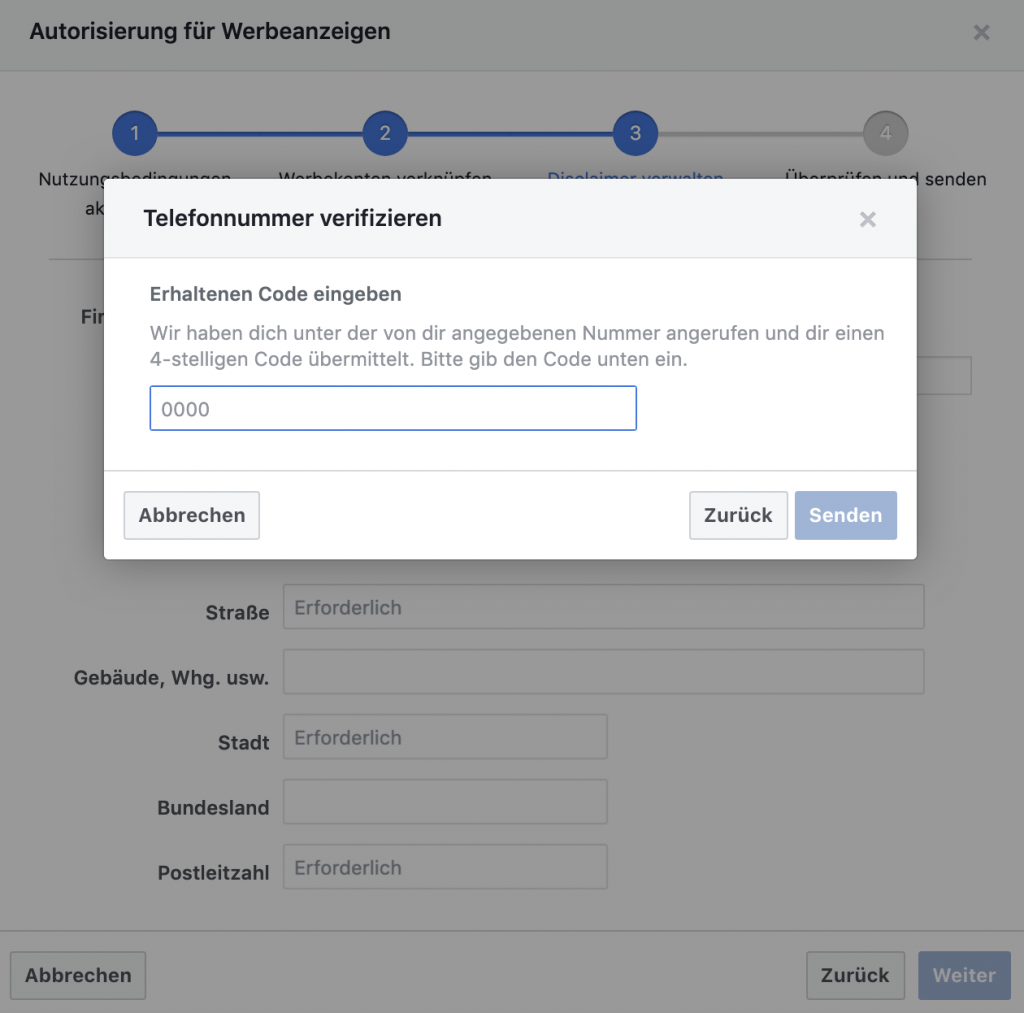1024x1013 pixels.
Task: Open the Disclaimer verwalten step label
Action: coord(635,176)
